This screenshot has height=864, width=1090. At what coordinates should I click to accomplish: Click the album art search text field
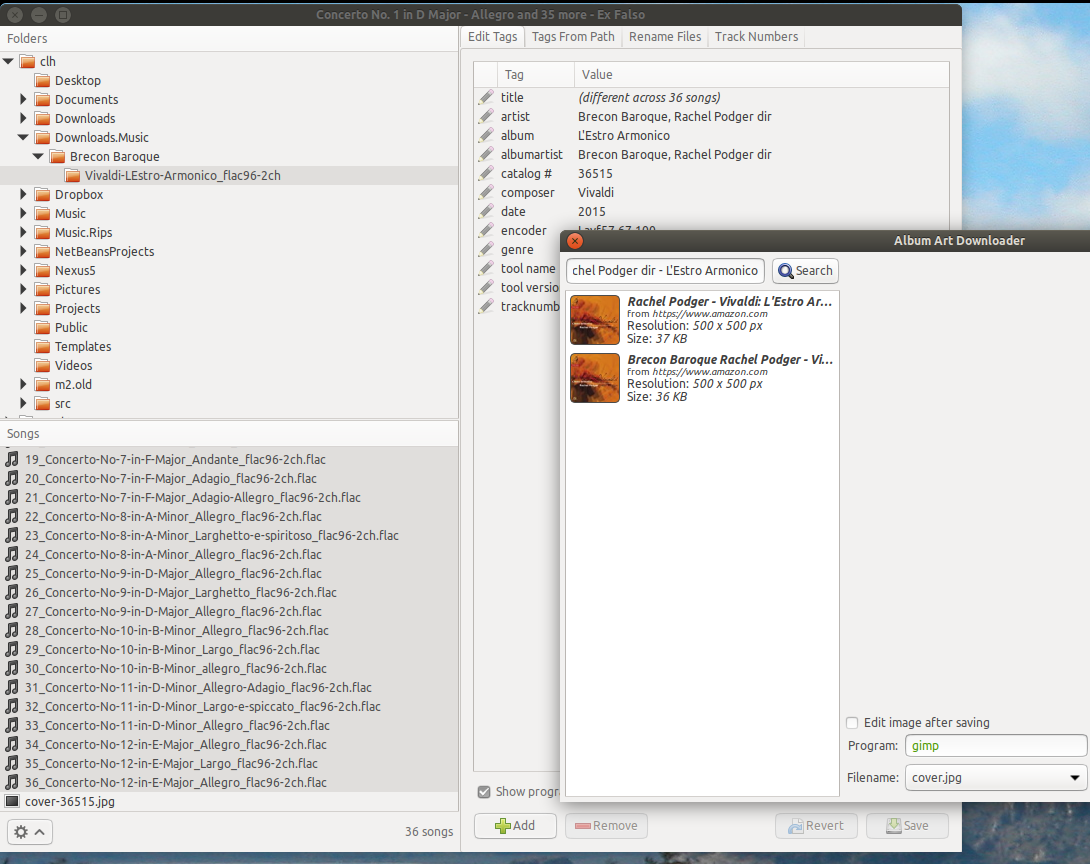pyautogui.click(x=664, y=271)
